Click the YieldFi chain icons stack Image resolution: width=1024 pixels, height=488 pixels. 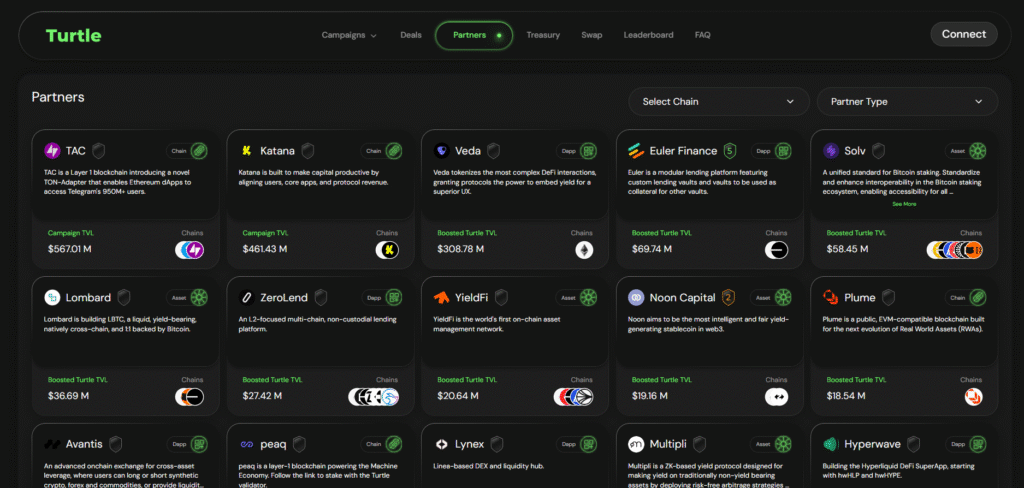click(573, 397)
